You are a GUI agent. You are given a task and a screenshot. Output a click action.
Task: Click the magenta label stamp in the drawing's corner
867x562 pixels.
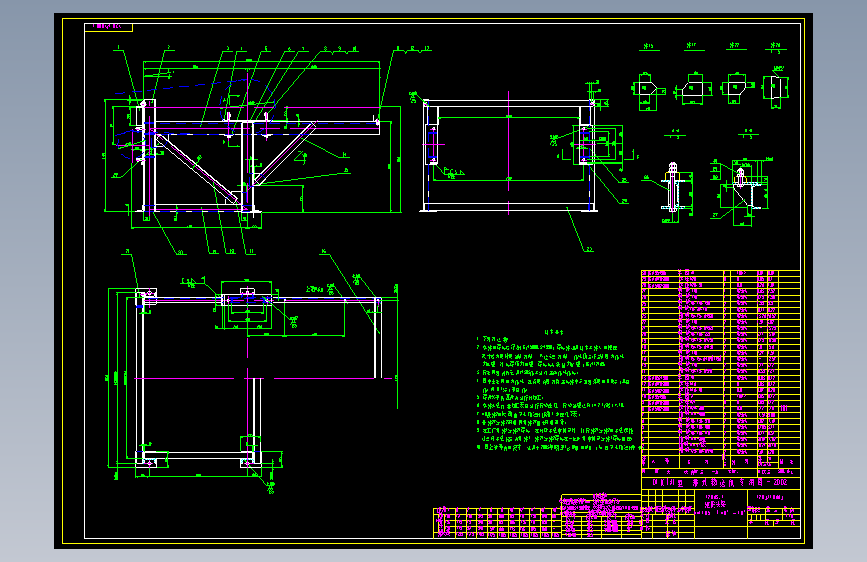[x=108, y=27]
